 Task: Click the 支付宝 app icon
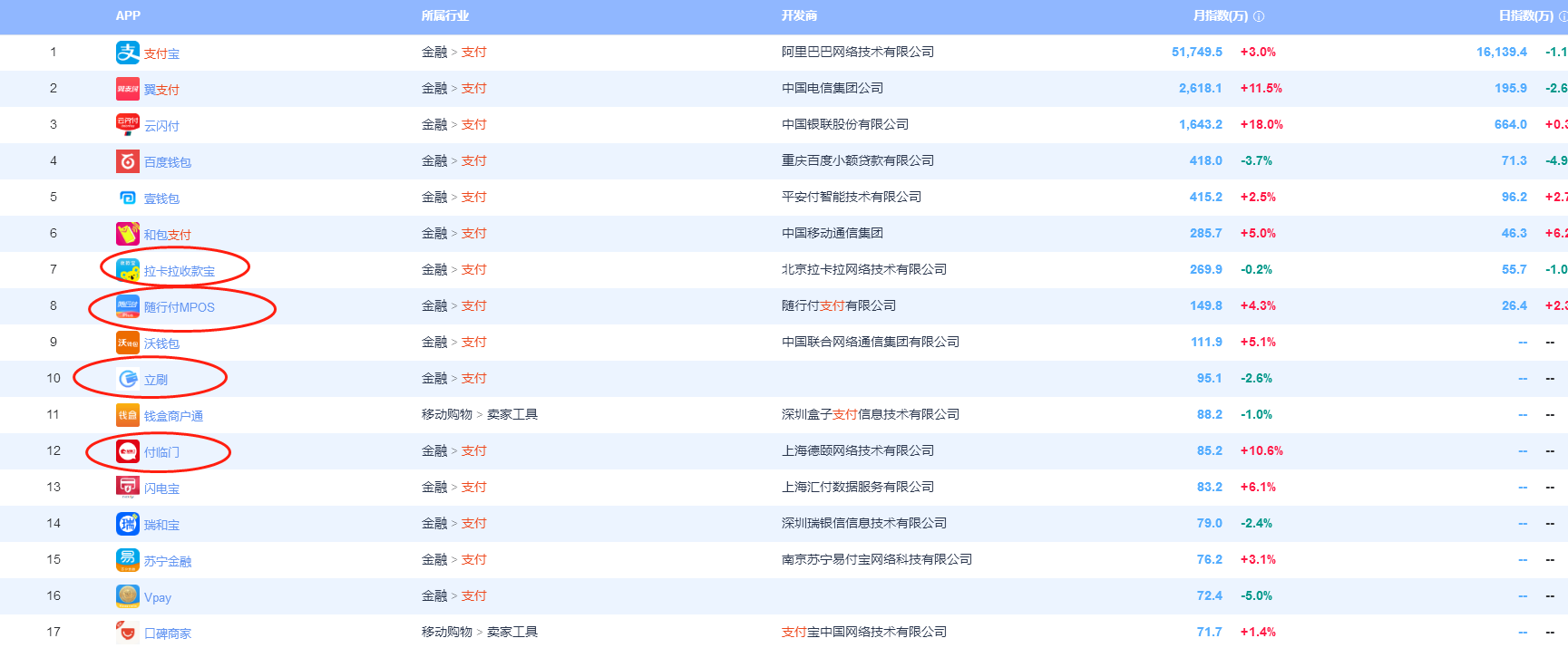pyautogui.click(x=128, y=53)
